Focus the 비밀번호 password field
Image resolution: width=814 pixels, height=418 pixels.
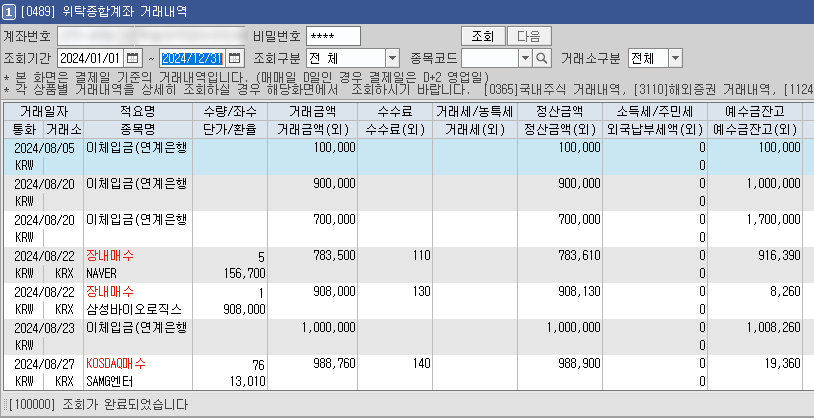[x=333, y=36]
